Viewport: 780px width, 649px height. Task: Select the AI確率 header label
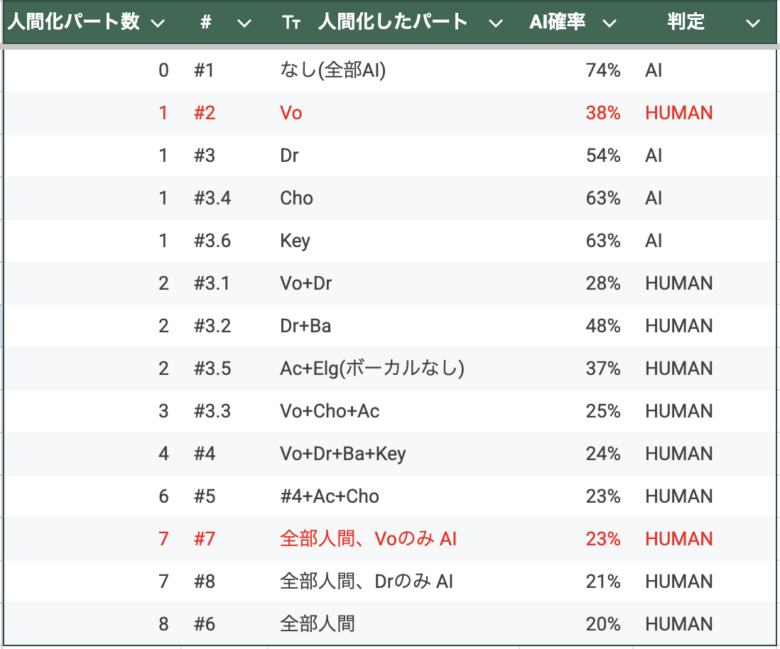557,21
